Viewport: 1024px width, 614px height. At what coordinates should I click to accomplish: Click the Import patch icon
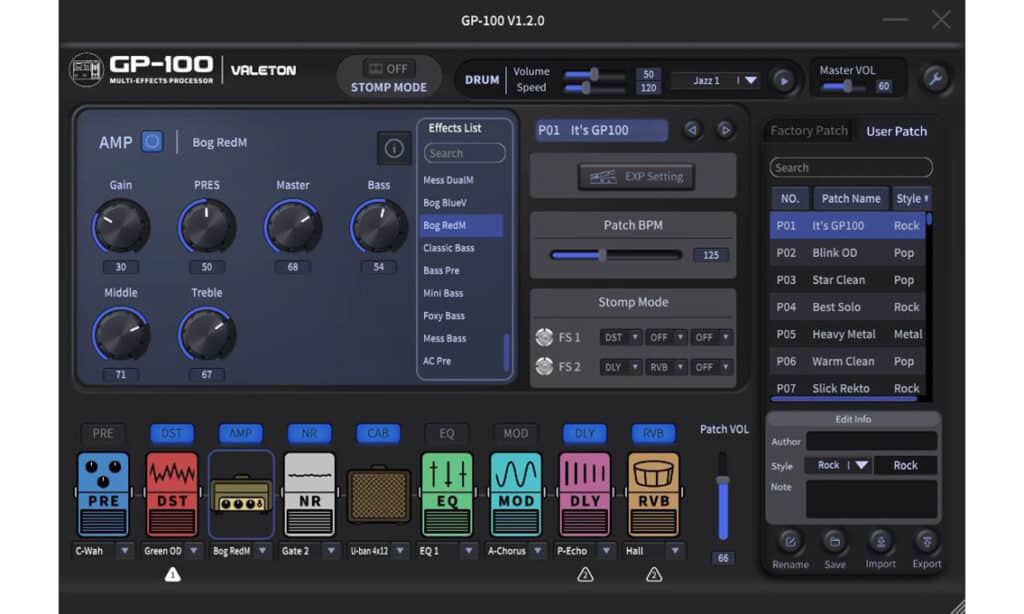(x=880, y=541)
